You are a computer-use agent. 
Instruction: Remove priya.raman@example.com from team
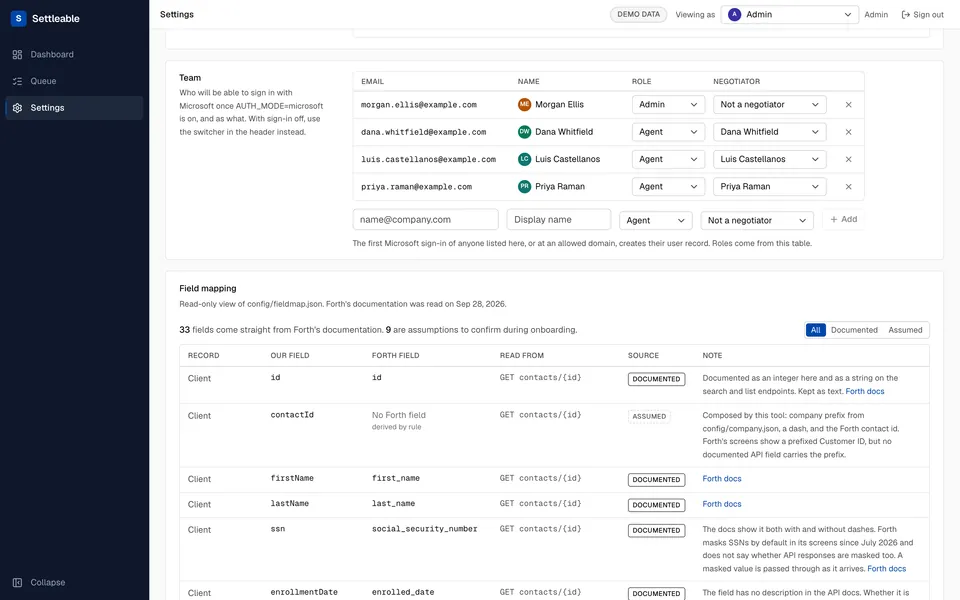pyautogui.click(x=849, y=187)
